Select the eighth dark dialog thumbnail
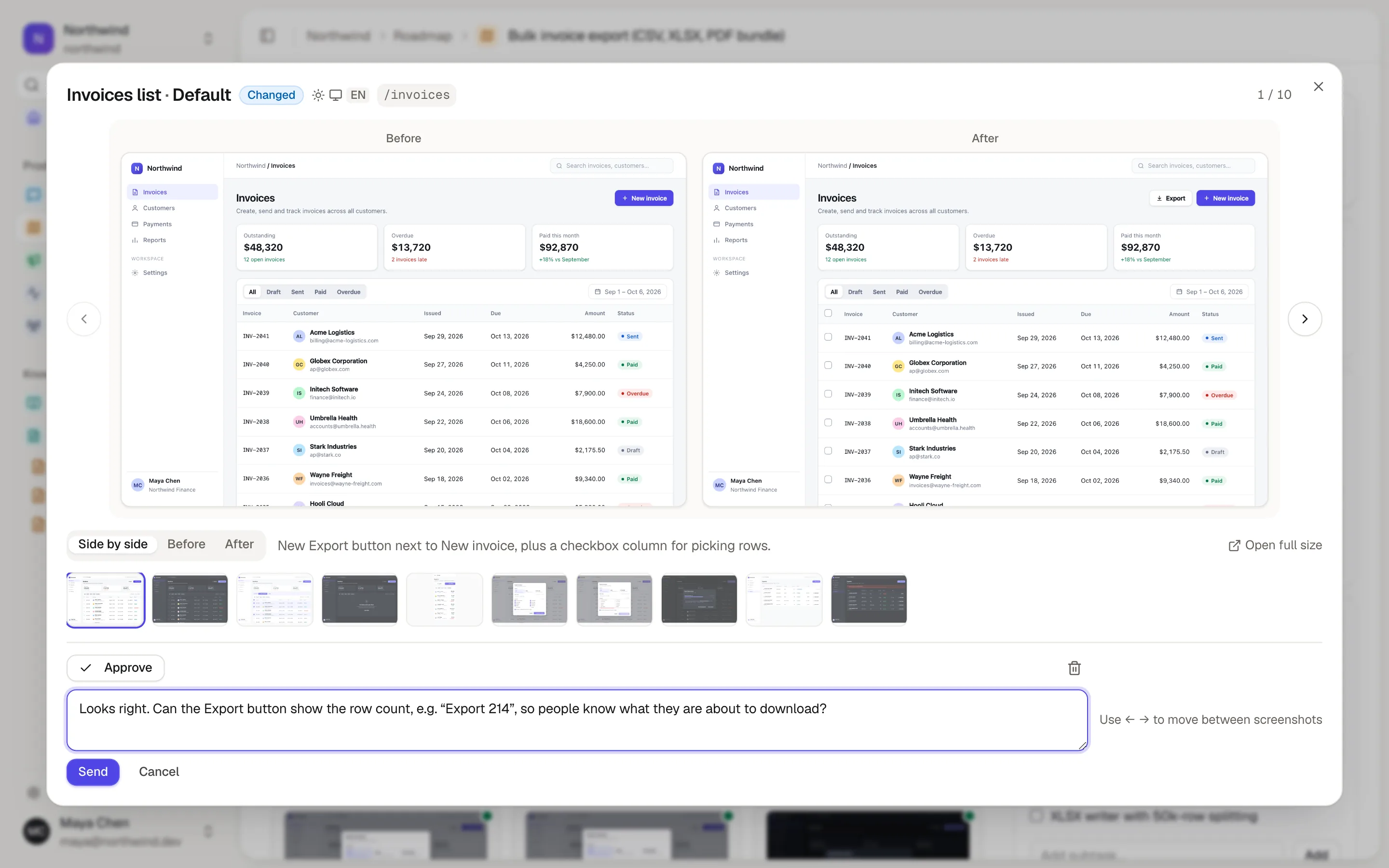Viewport: 1389px width, 868px height. pyautogui.click(x=699, y=599)
